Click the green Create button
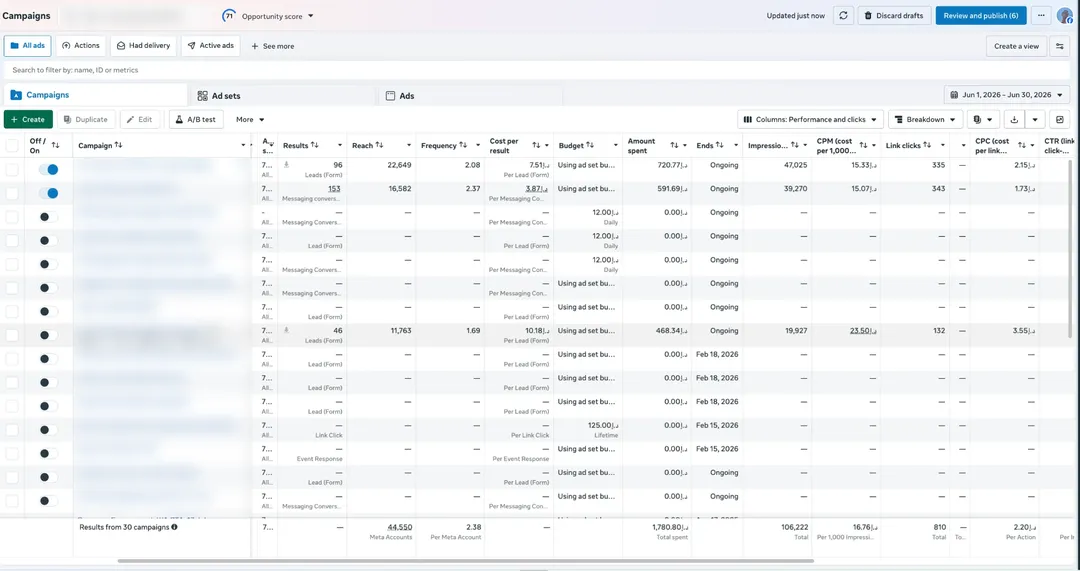 28,119
